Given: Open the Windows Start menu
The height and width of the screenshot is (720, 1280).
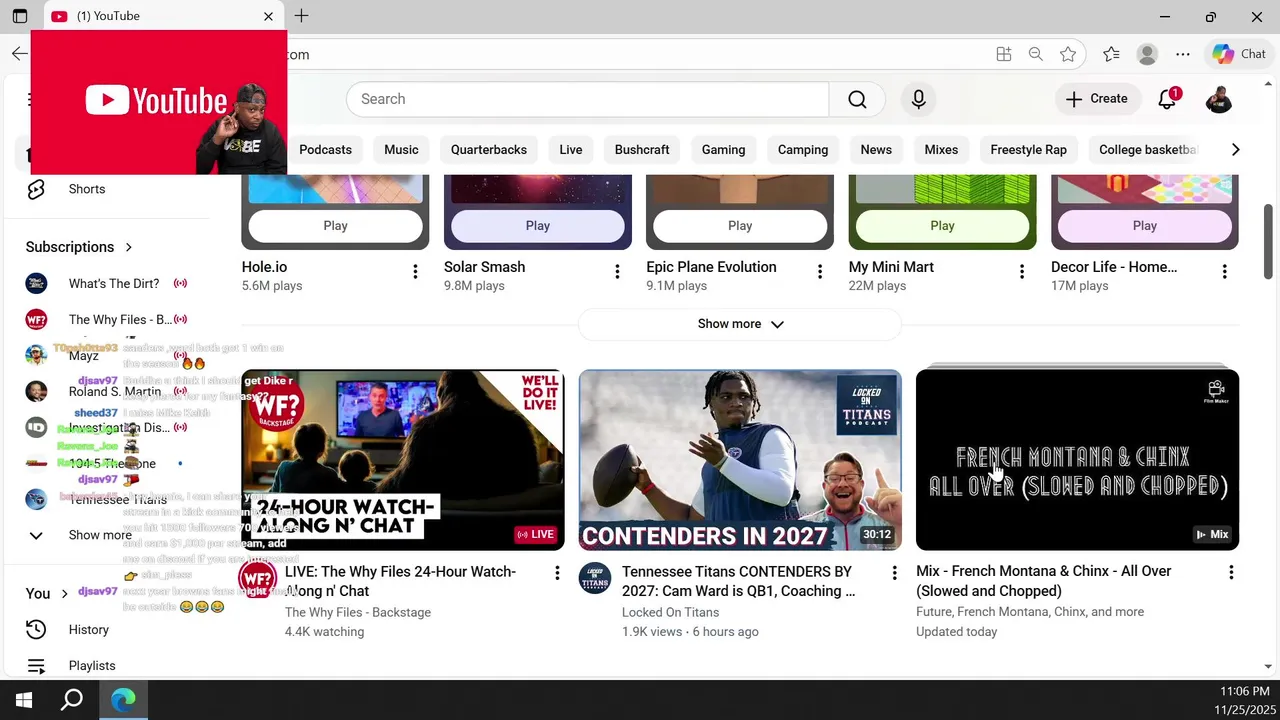Looking at the screenshot, I should tap(24, 700).
